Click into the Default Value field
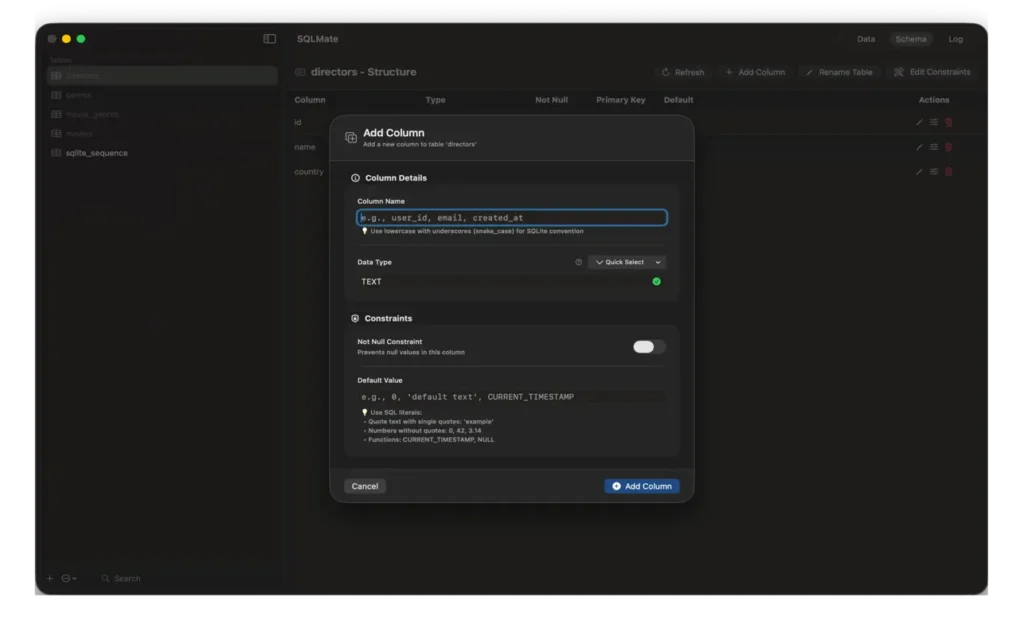 [x=510, y=397]
